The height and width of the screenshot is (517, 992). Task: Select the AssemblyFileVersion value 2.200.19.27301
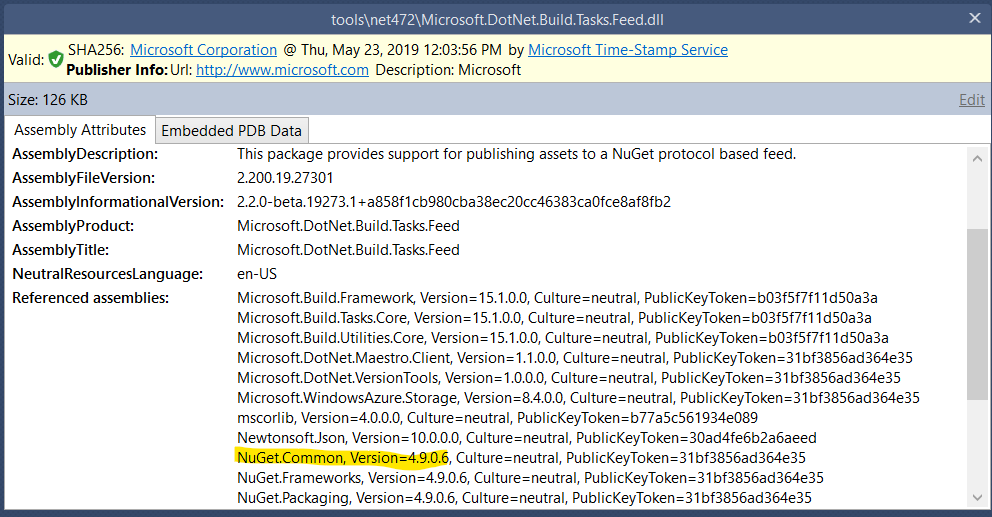click(285, 178)
